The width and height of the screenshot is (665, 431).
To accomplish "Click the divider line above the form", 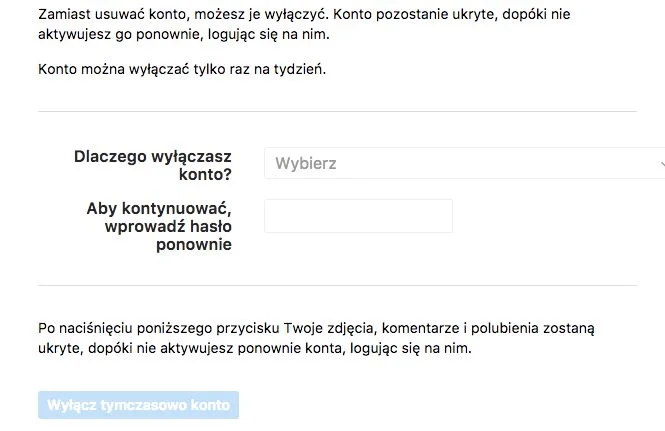I will 337,112.
